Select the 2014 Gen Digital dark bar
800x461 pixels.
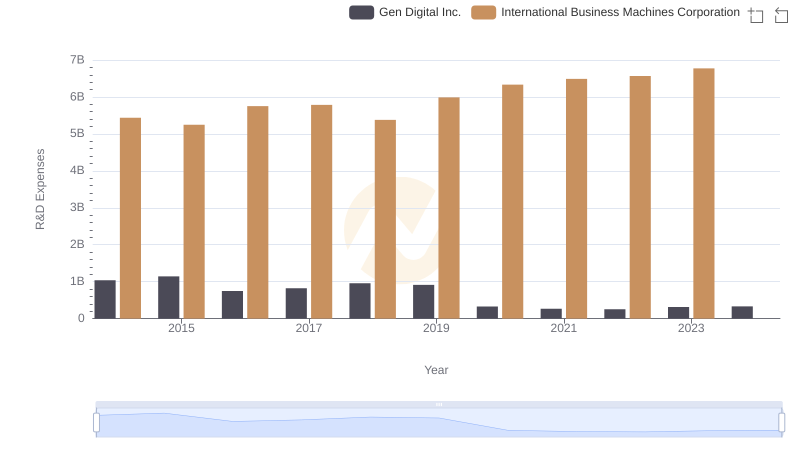[105, 299]
